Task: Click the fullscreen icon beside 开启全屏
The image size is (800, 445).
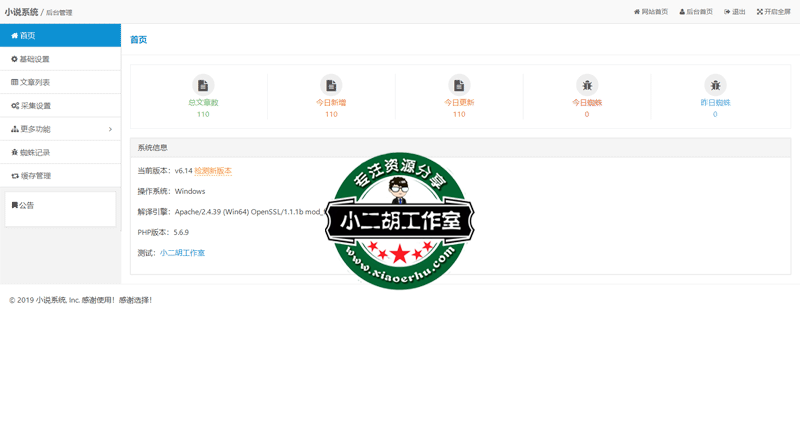Action: click(760, 12)
